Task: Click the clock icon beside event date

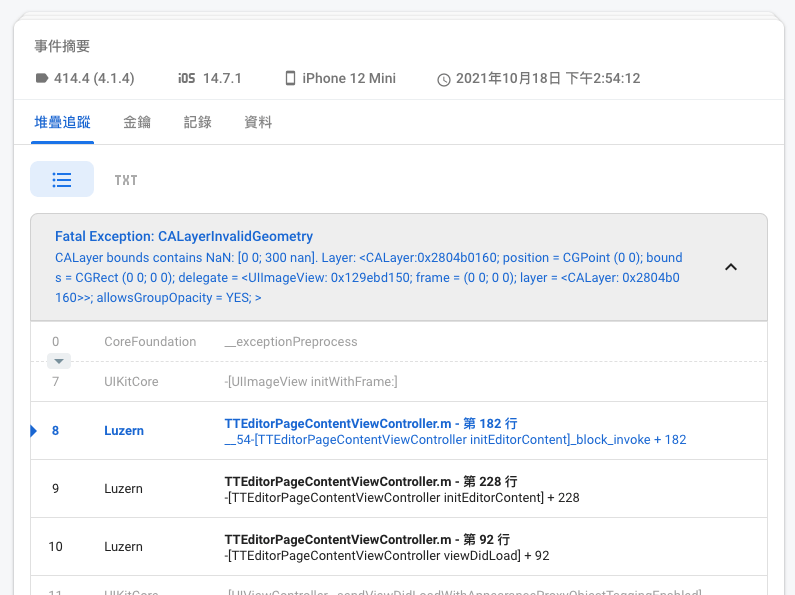Action: [444, 79]
